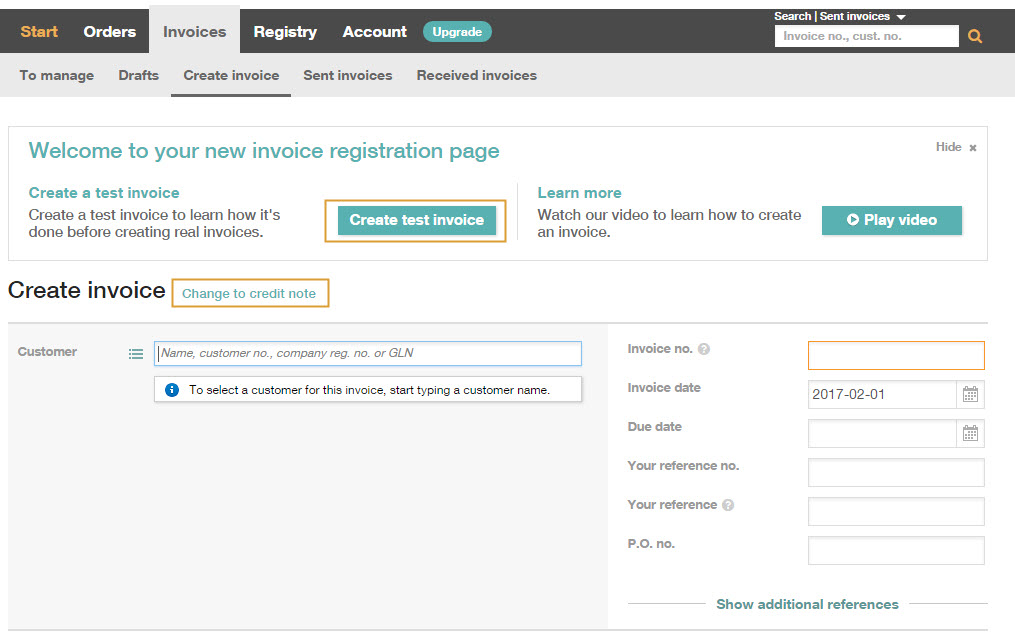
Task: Switch to the To manage subtab
Action: tap(56, 76)
